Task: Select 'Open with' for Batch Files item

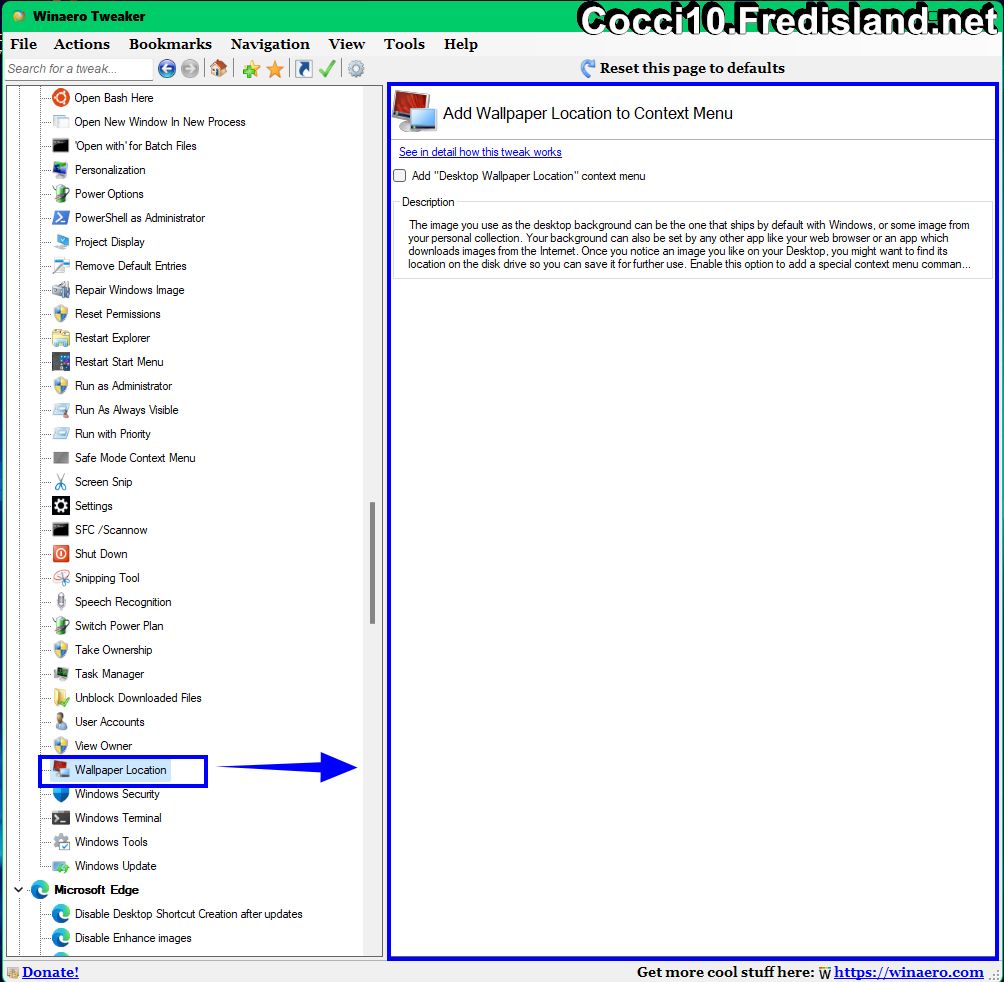Action: 135,146
